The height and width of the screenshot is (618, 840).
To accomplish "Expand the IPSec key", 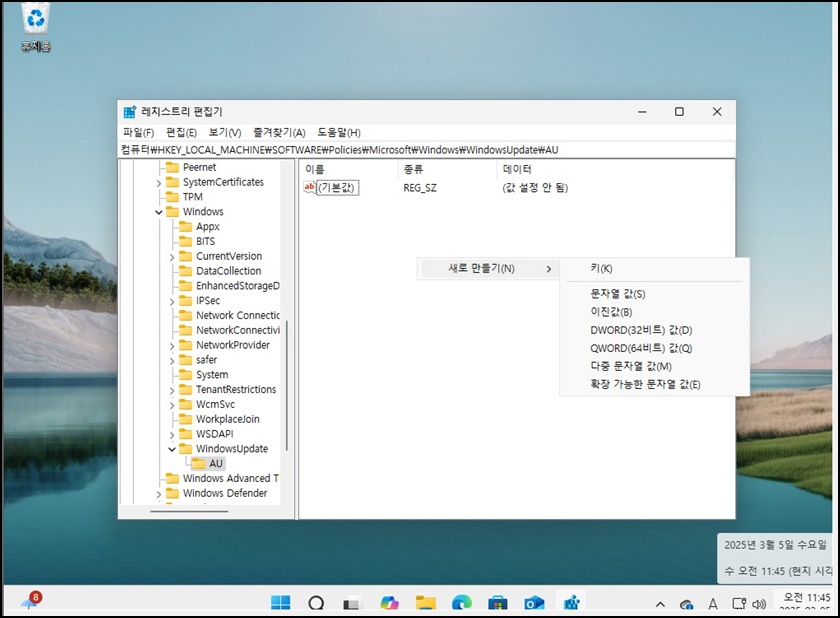I will point(172,302).
